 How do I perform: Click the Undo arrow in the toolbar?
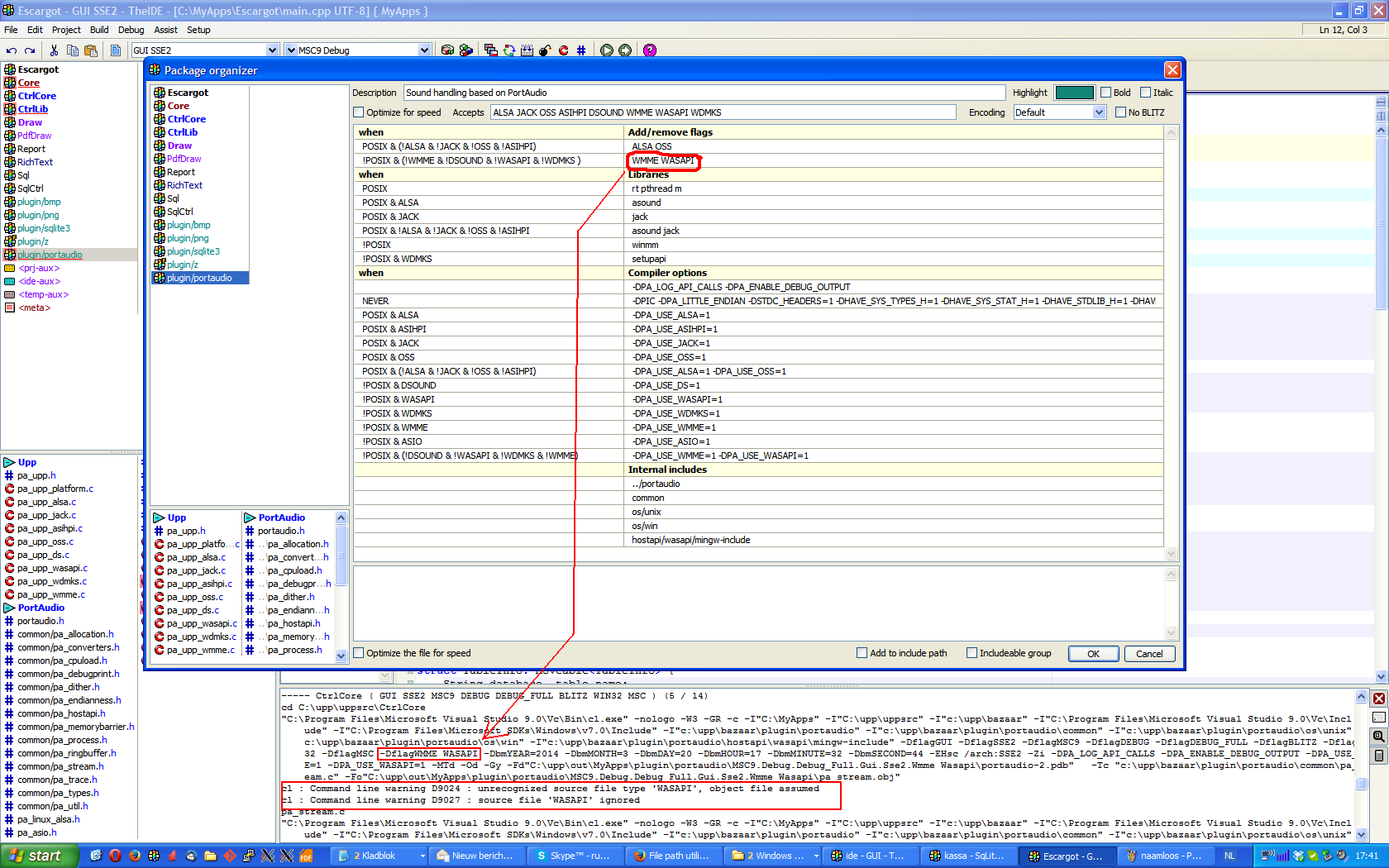pyautogui.click(x=12, y=50)
